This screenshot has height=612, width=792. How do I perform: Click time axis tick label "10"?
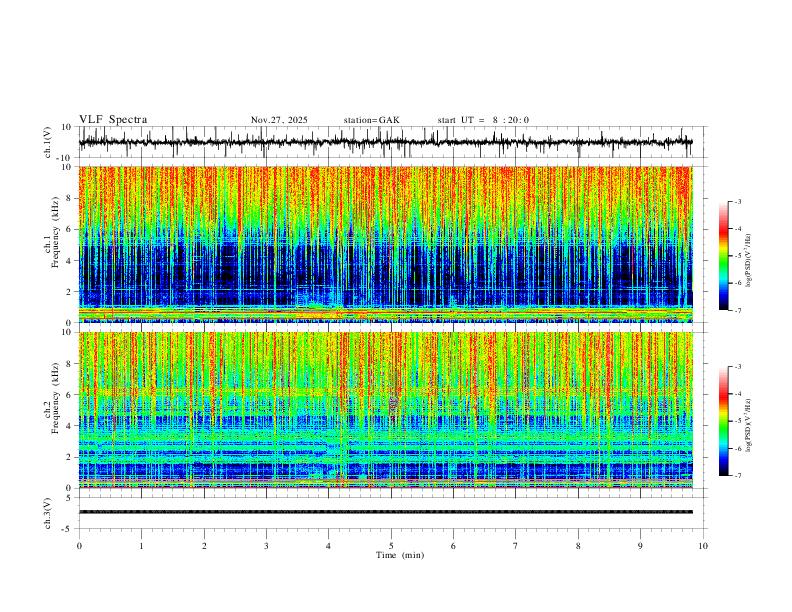[703, 546]
